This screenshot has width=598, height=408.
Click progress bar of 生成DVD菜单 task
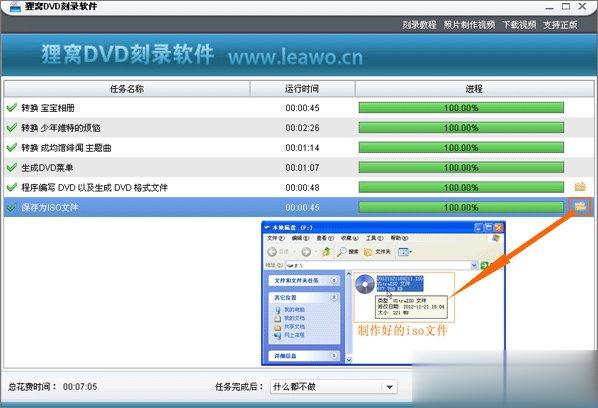pyautogui.click(x=461, y=167)
